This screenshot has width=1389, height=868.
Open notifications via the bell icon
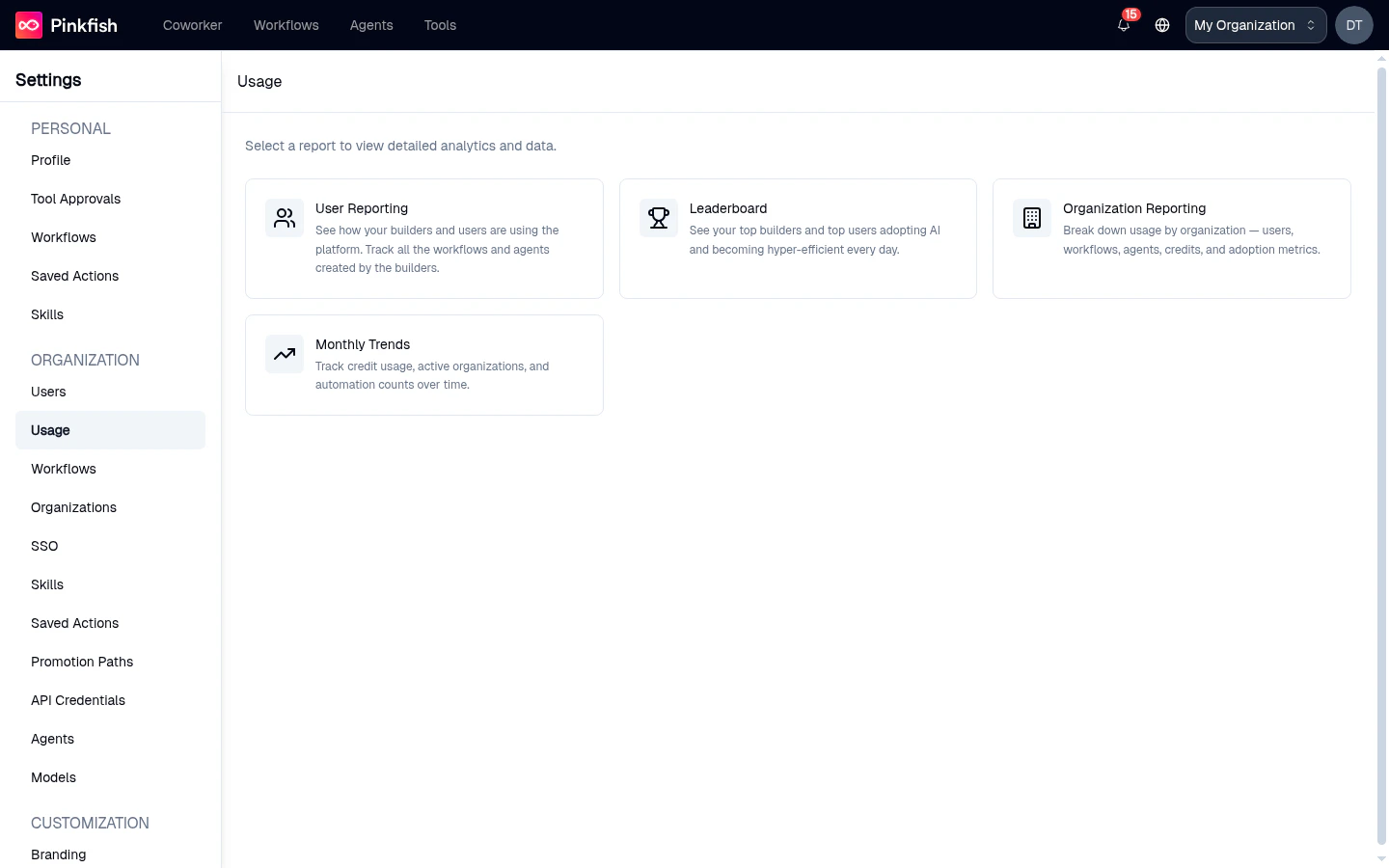pos(1123,26)
